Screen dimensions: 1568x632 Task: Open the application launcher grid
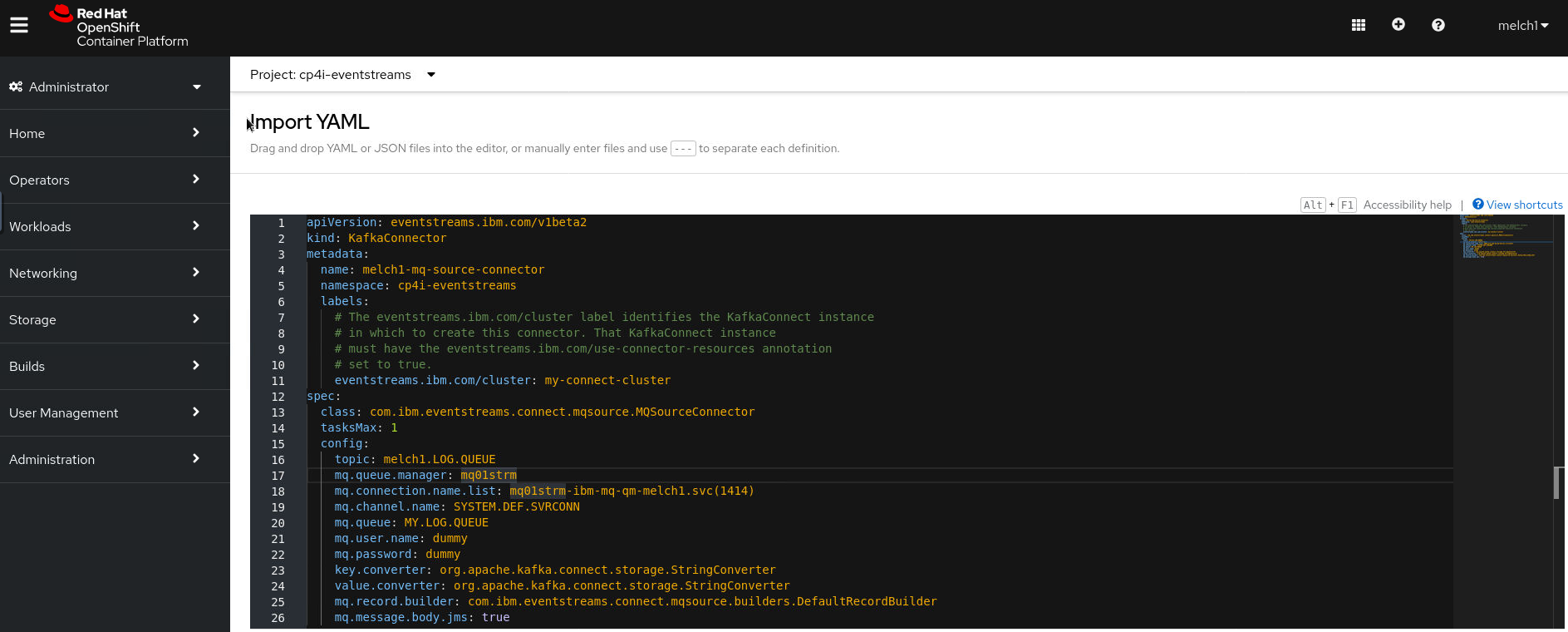click(1359, 26)
